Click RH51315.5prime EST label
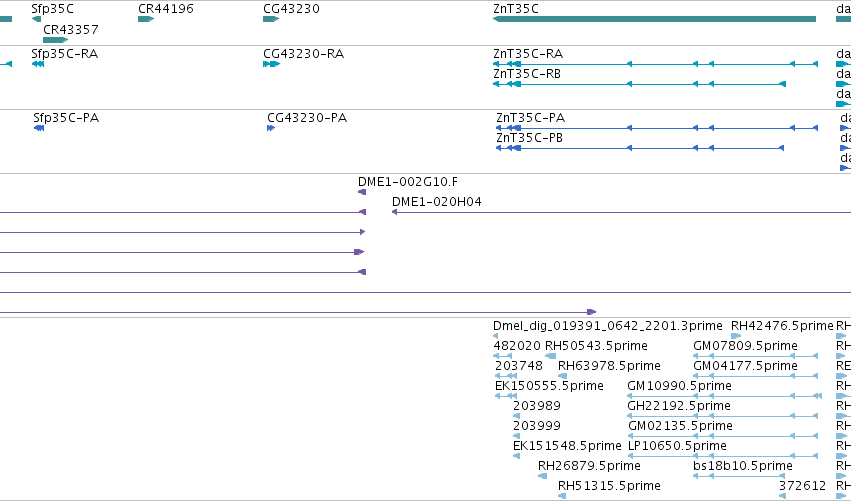Screen dimensions: 851x501 click(609, 486)
